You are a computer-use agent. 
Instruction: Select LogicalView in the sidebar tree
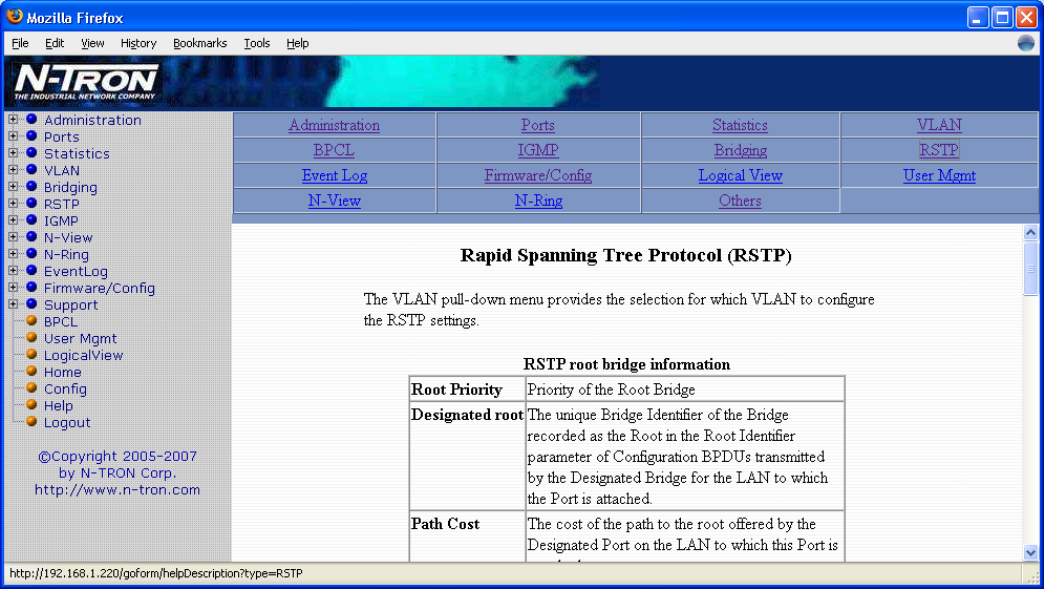click(83, 355)
